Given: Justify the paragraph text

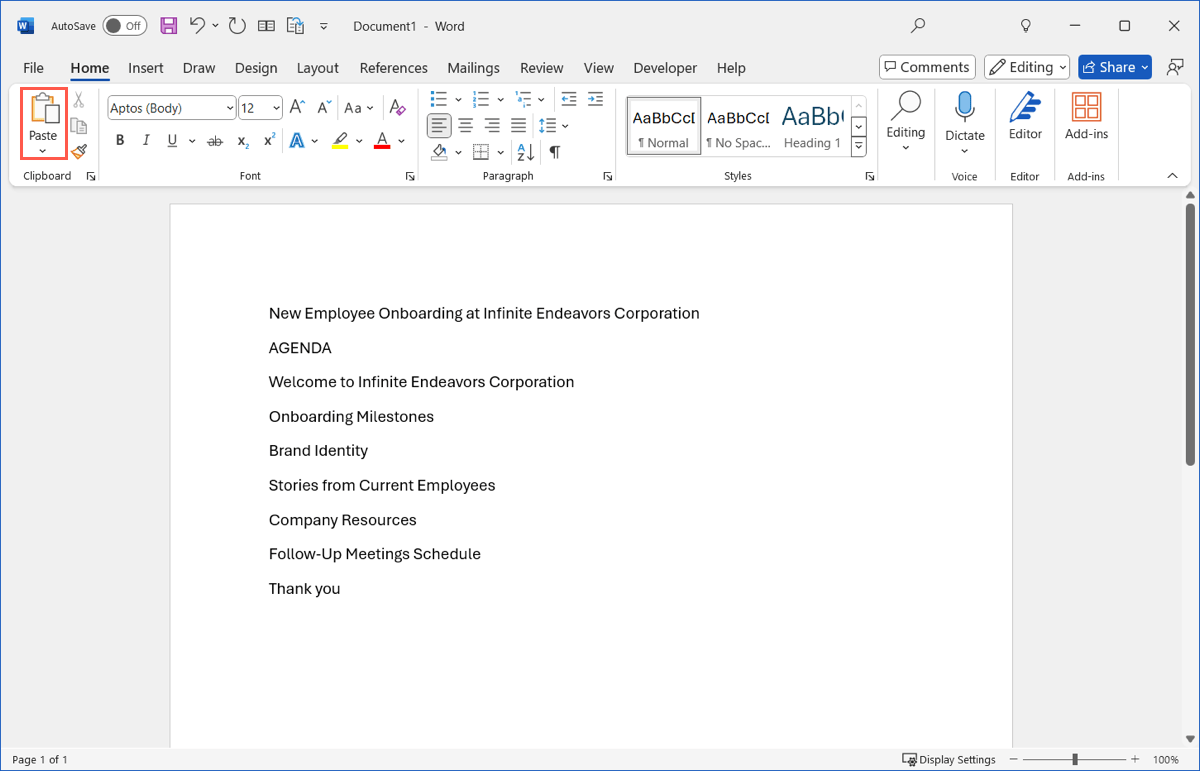Looking at the screenshot, I should (x=518, y=126).
